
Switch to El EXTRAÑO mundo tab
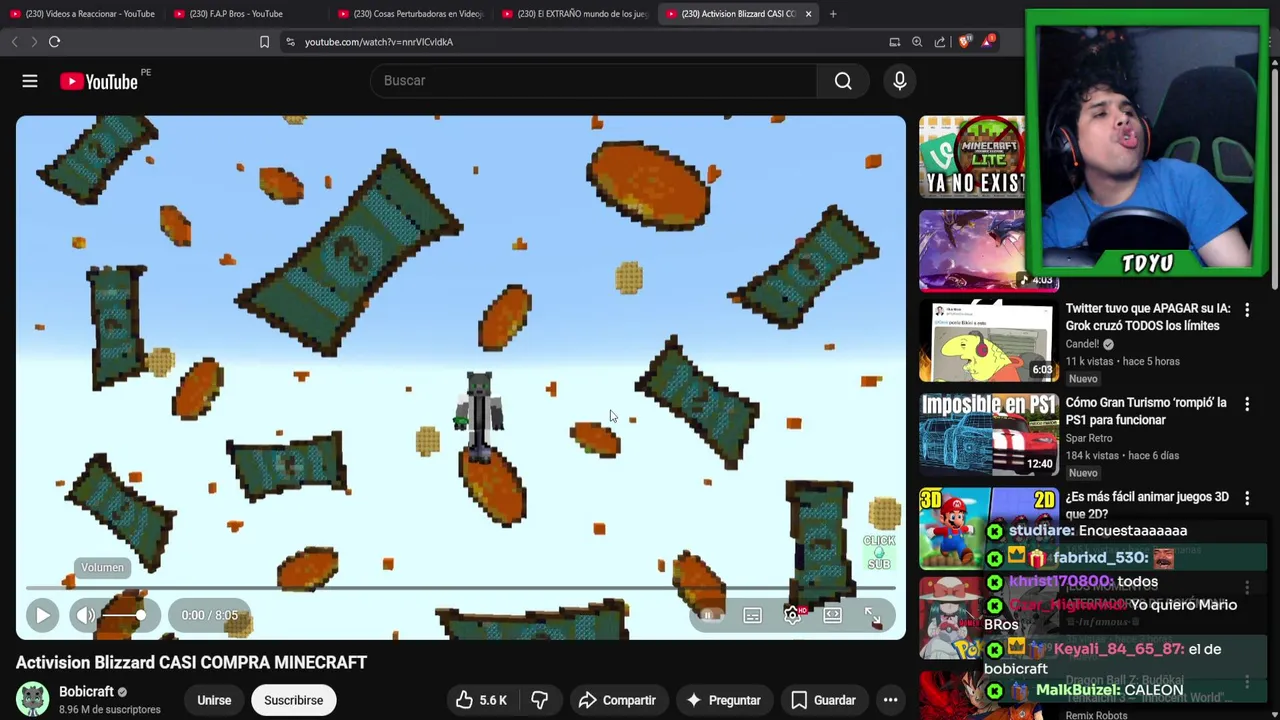click(x=573, y=14)
